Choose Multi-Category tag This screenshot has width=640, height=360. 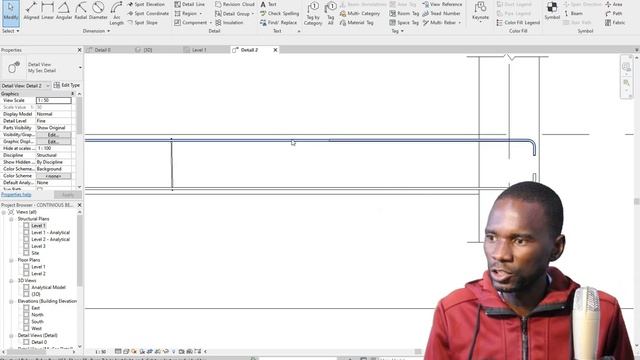point(360,13)
